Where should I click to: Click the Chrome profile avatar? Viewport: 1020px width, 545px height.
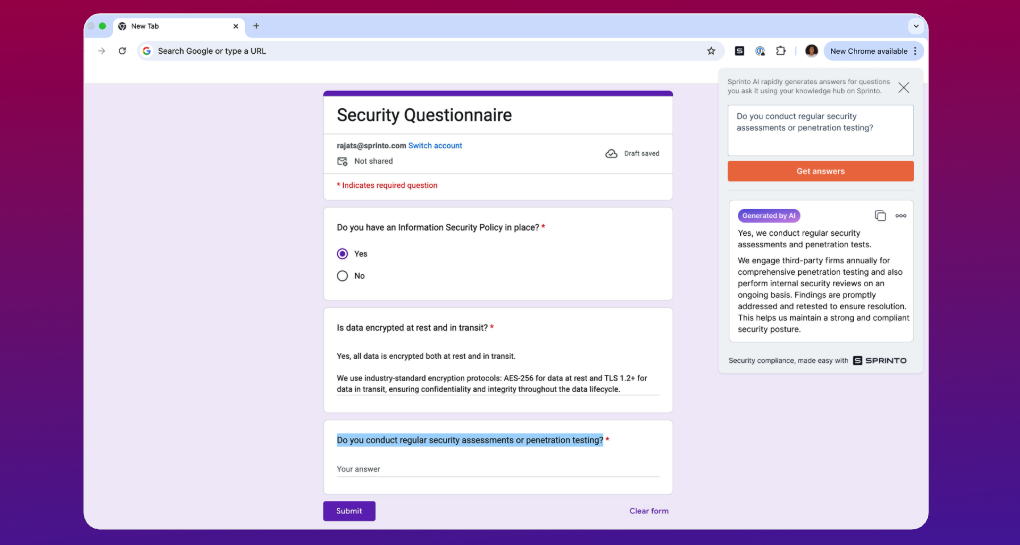[x=811, y=51]
